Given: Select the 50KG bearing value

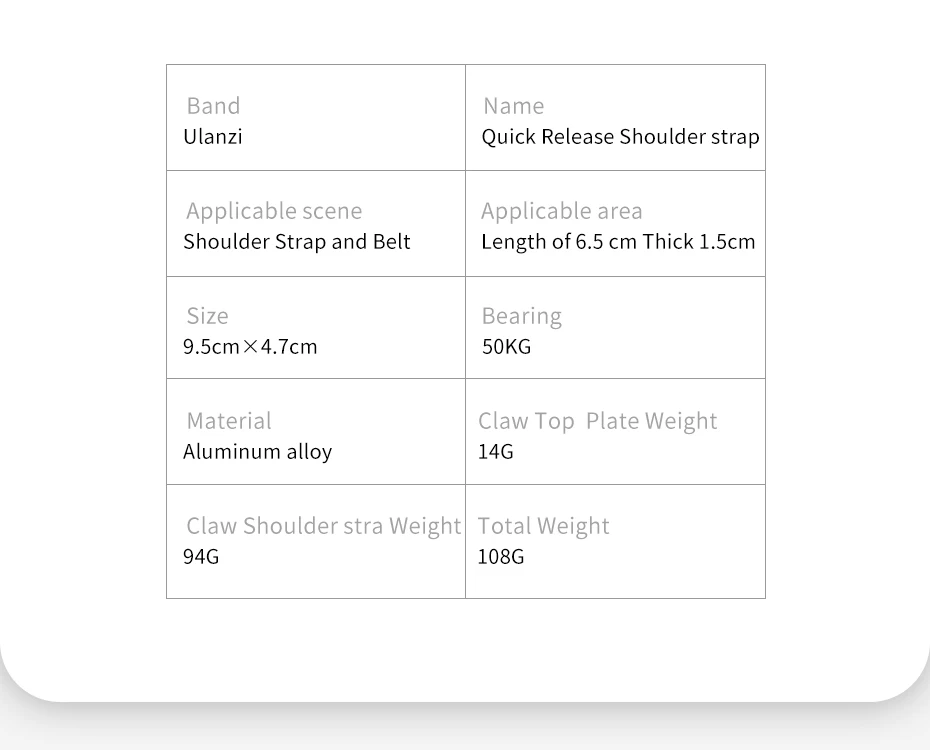Looking at the screenshot, I should [507, 346].
